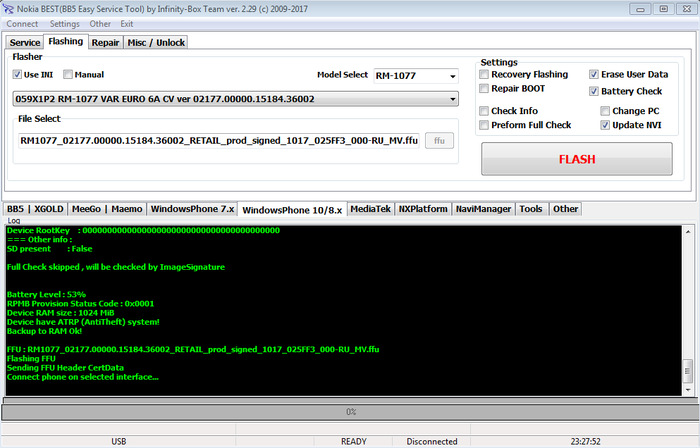Click 'Sending FFU Header CertData' log line
Viewport: 700px width, 448px height.
pyautogui.click(x=65, y=368)
